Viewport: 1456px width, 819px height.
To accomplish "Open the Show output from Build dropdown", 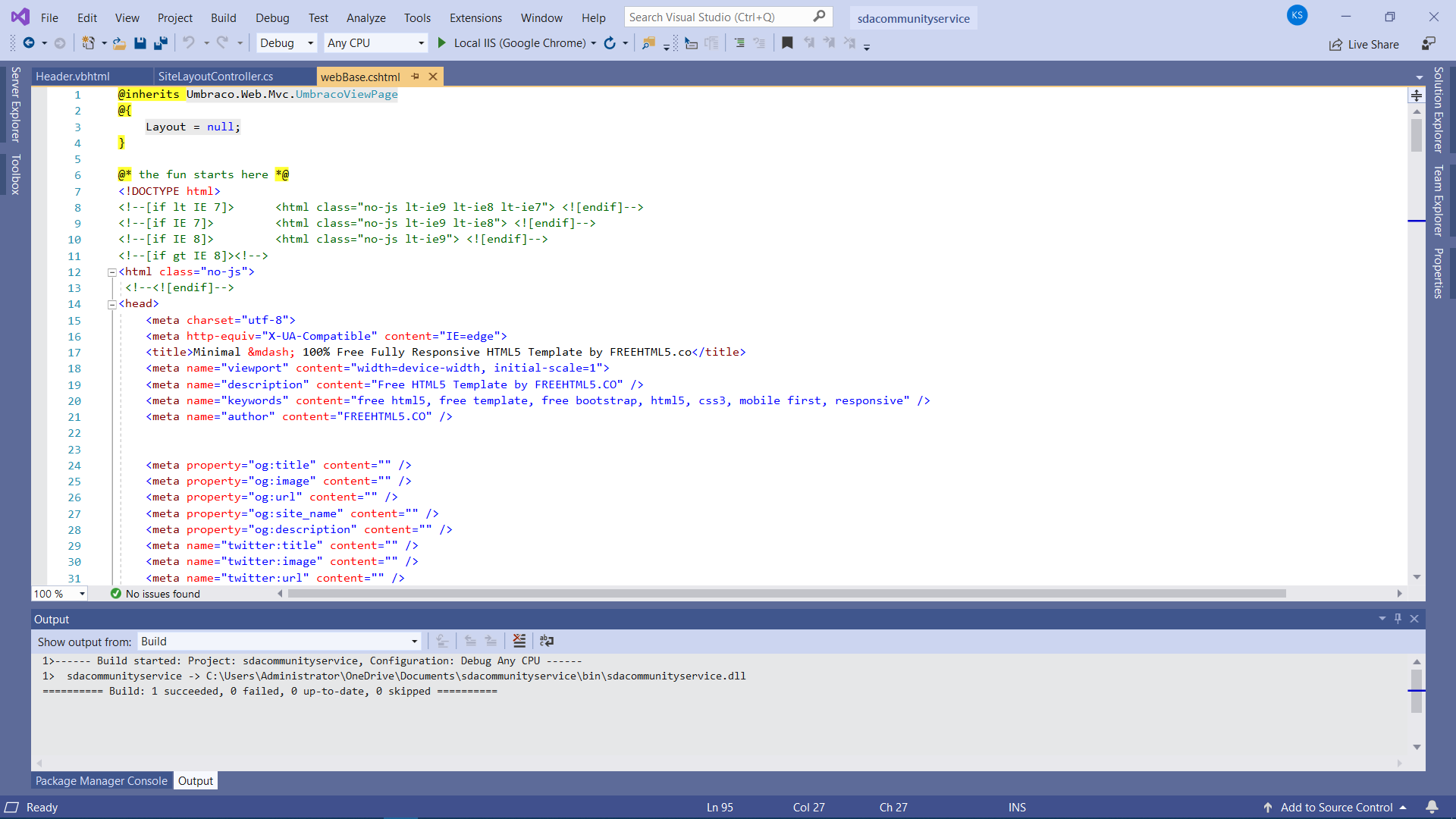I will [x=279, y=642].
